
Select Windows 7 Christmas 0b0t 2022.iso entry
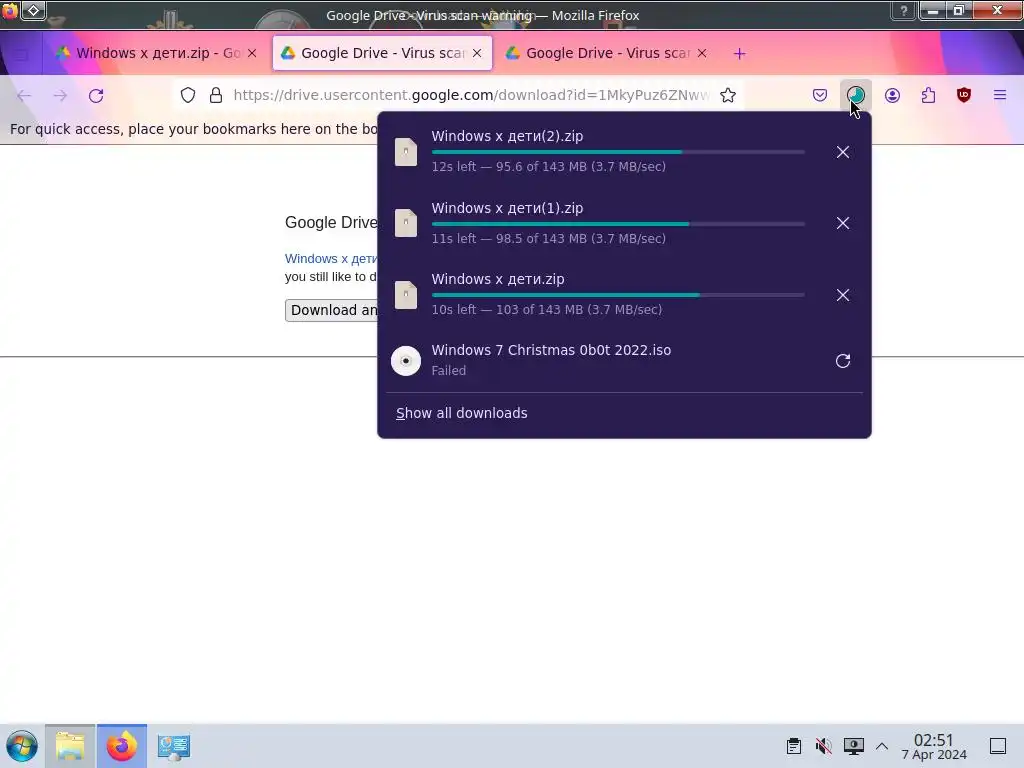(x=551, y=350)
